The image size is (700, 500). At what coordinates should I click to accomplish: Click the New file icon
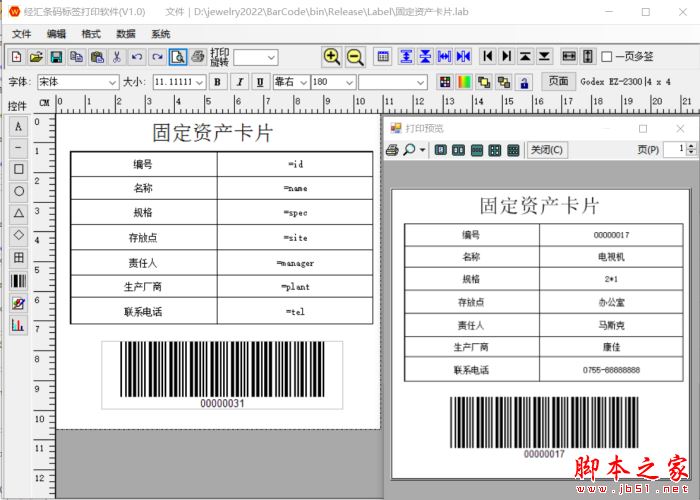17,57
